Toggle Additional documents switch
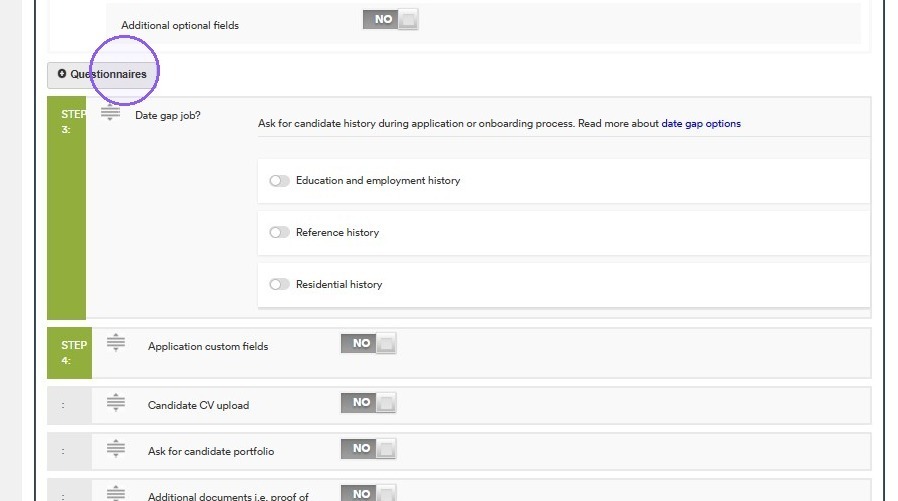 coord(368,493)
